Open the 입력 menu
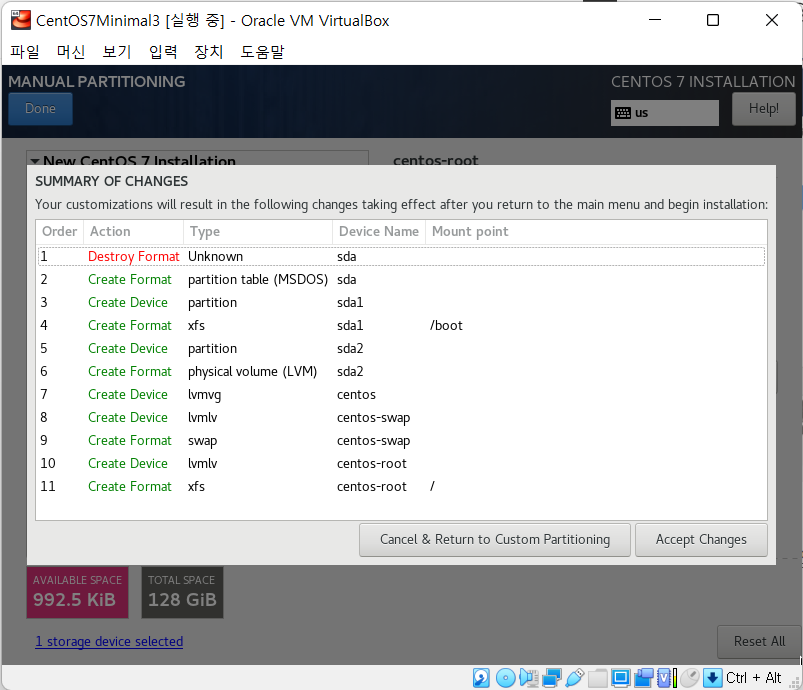This screenshot has height=690, width=803. pos(163,52)
